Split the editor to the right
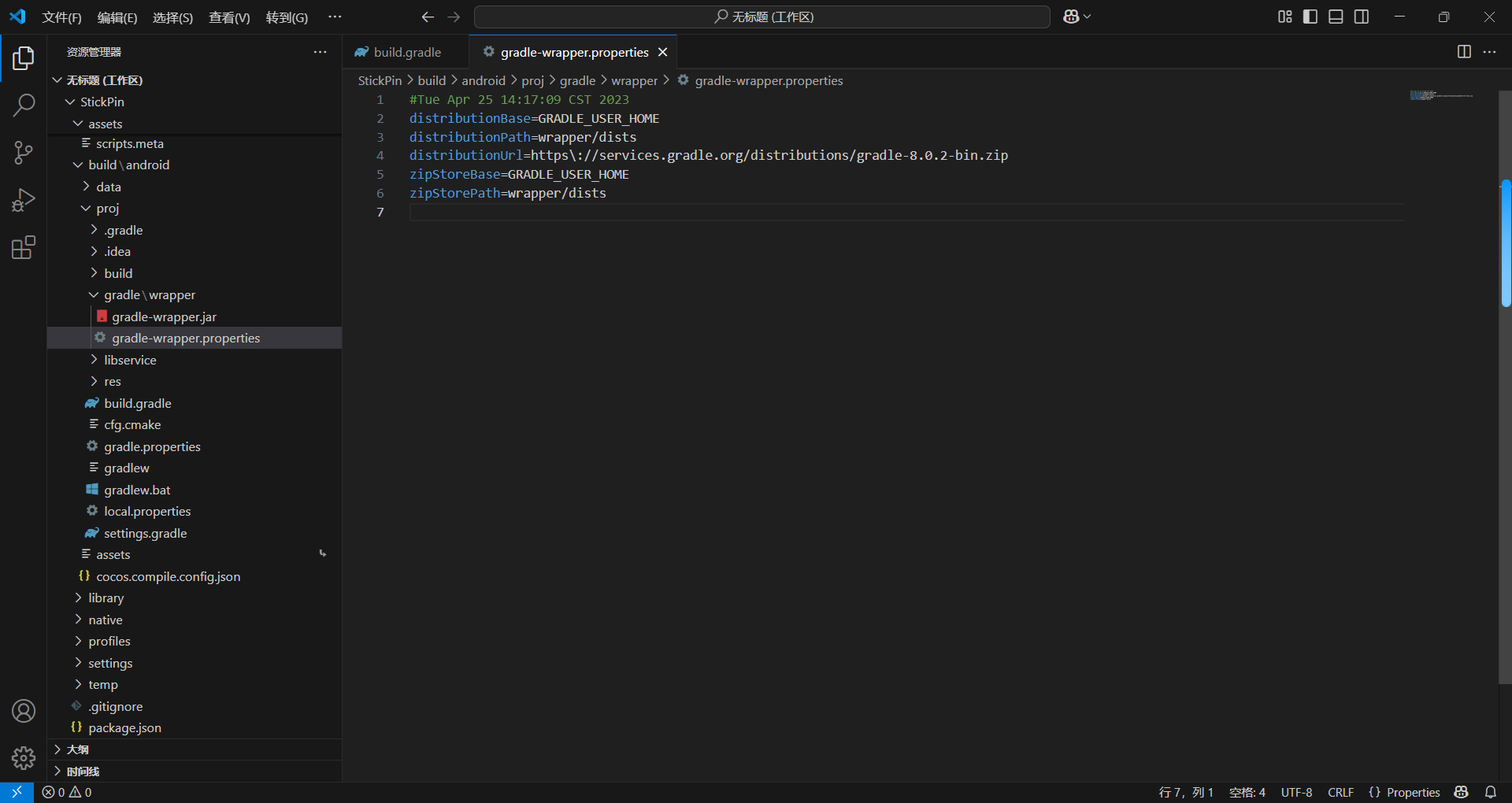Screen dimensions: 1512x803 click(x=1464, y=52)
